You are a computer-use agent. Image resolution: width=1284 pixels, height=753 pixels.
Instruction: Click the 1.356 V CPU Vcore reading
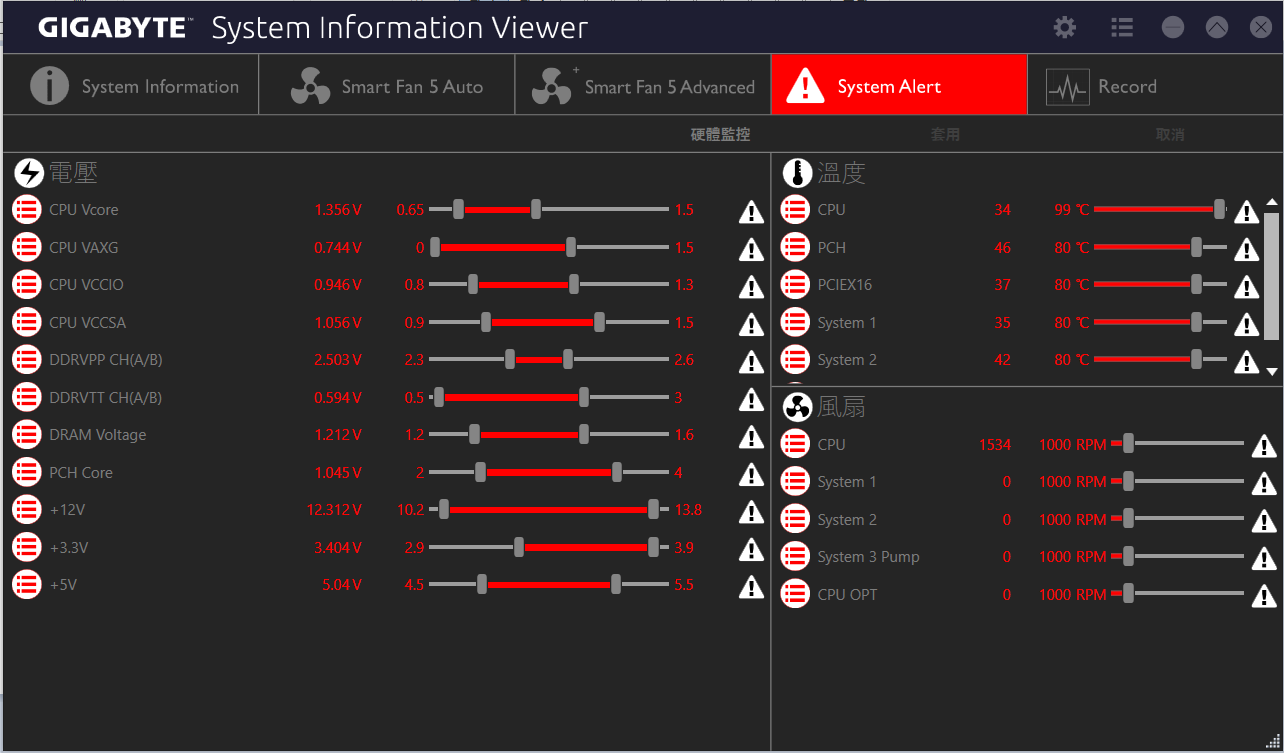338,210
